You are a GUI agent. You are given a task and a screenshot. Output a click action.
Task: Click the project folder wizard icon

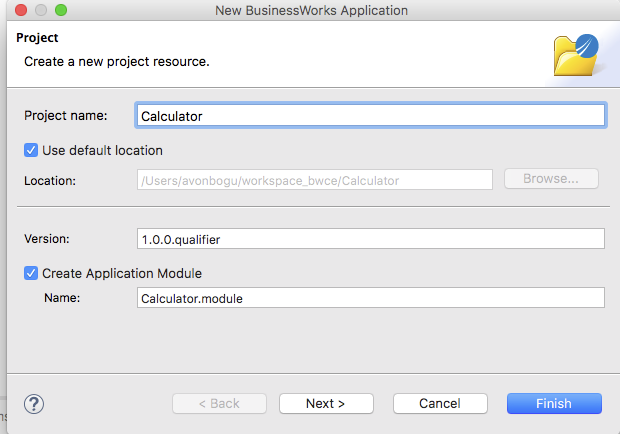point(577,55)
